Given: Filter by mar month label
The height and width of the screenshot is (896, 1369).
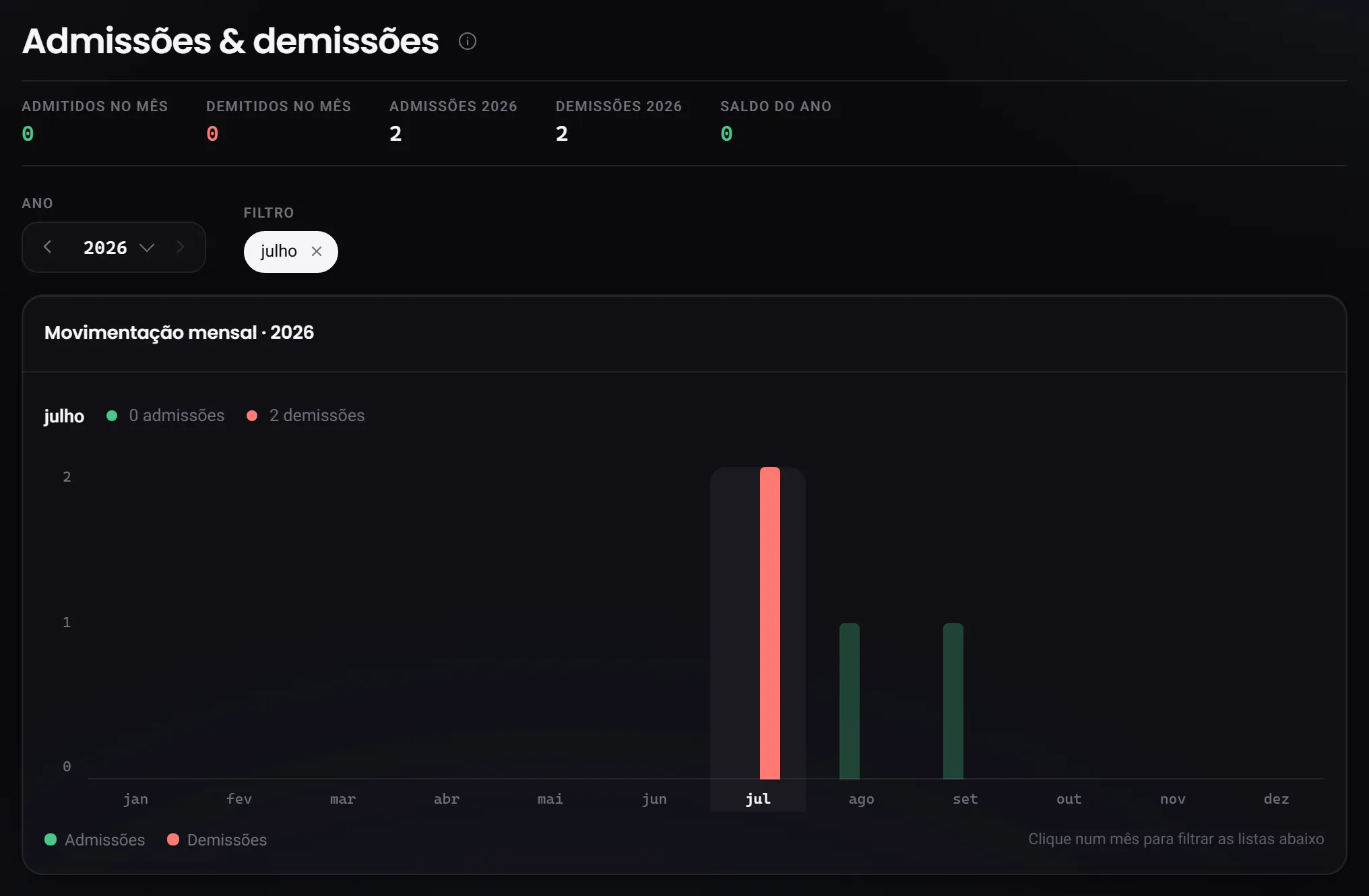Looking at the screenshot, I should [343, 799].
